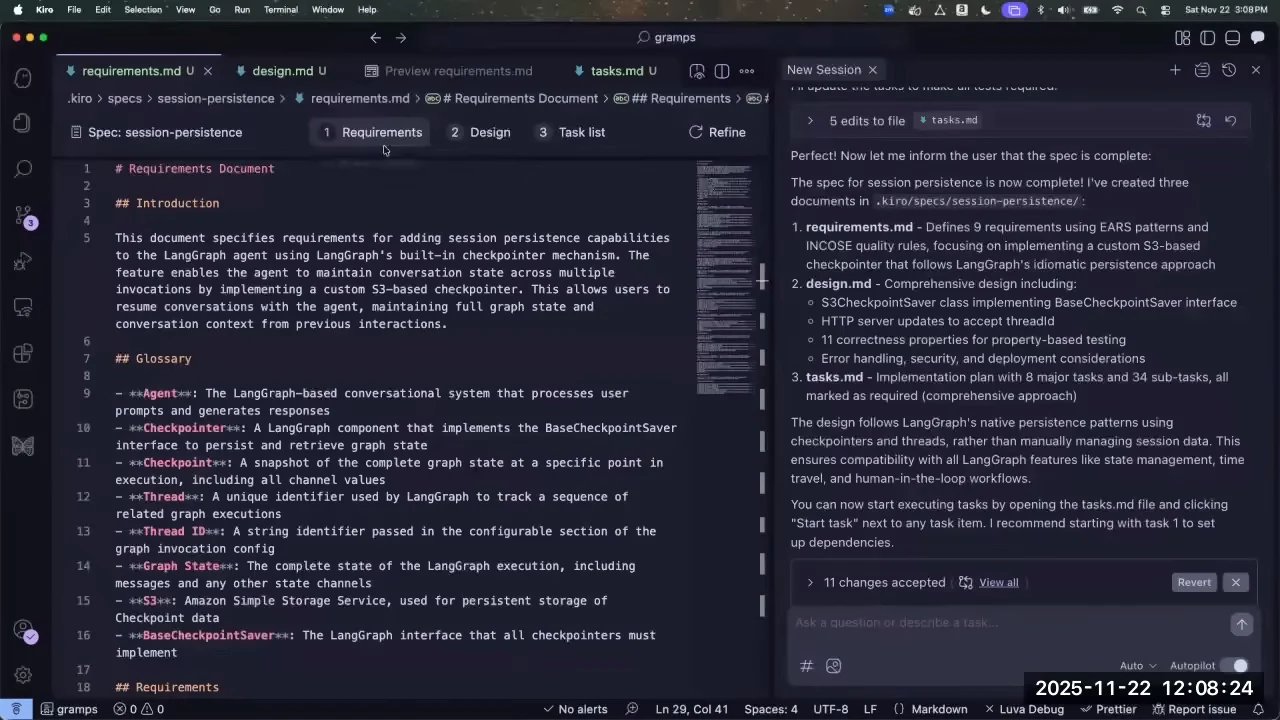Attach an image to the chat
This screenshot has width=1280, height=720.
tap(834, 666)
